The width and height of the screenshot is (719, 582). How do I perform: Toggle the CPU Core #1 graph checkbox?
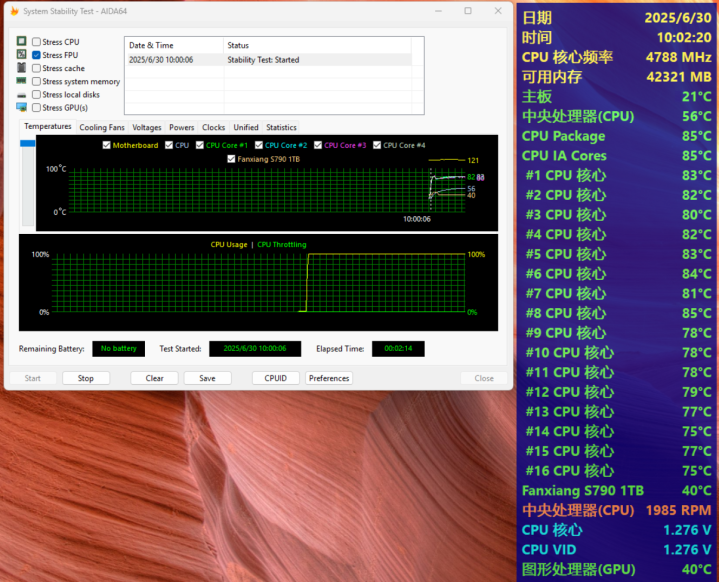coord(200,145)
